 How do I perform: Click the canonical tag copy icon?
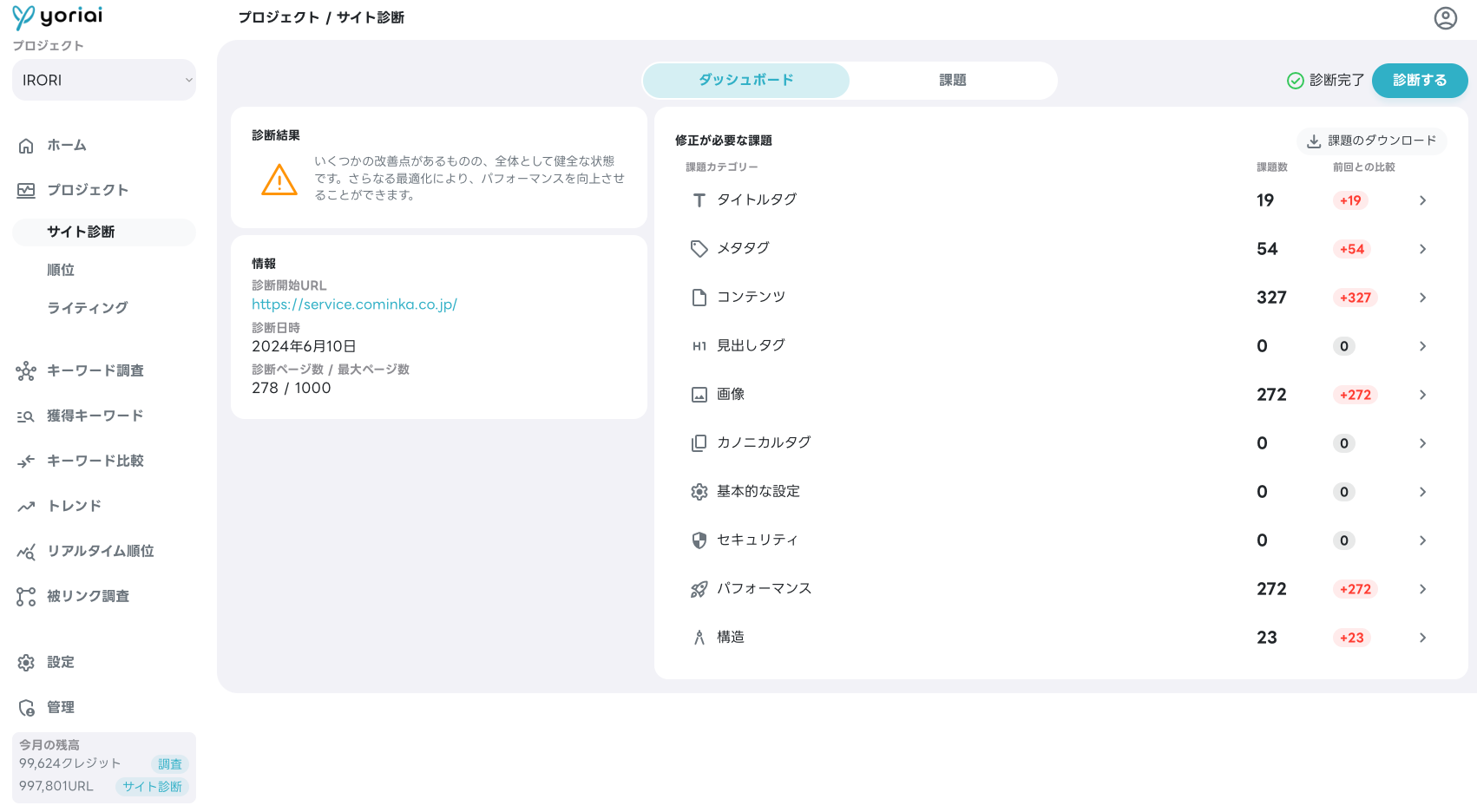click(x=699, y=443)
